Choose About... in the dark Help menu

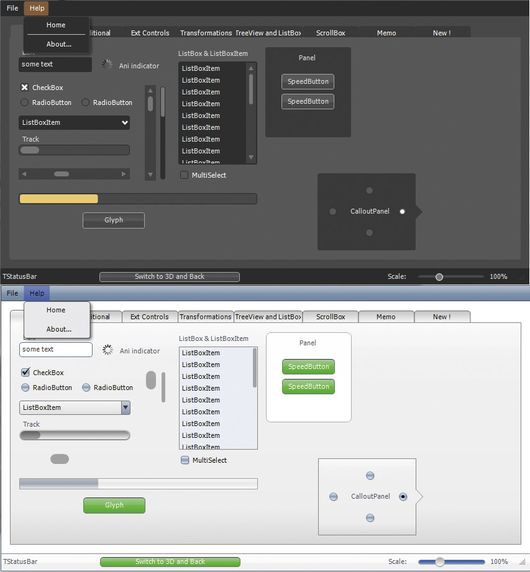coord(59,44)
